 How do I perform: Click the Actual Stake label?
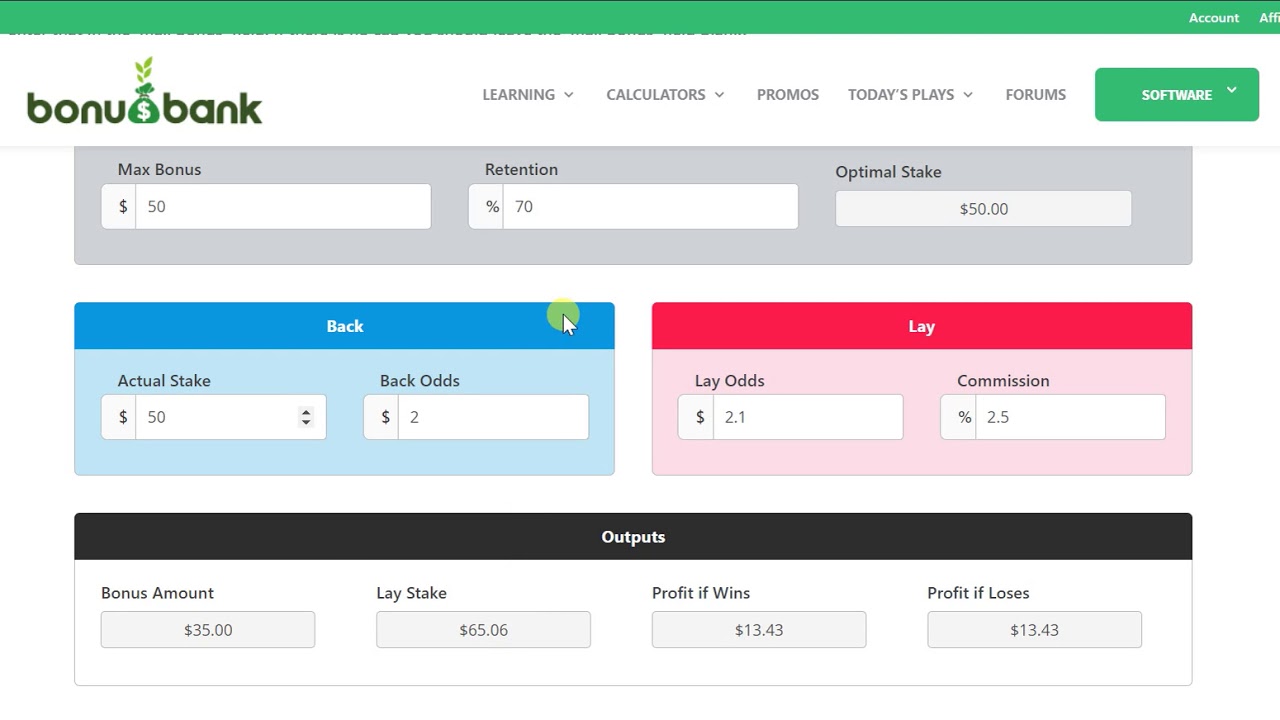pyautogui.click(x=164, y=381)
